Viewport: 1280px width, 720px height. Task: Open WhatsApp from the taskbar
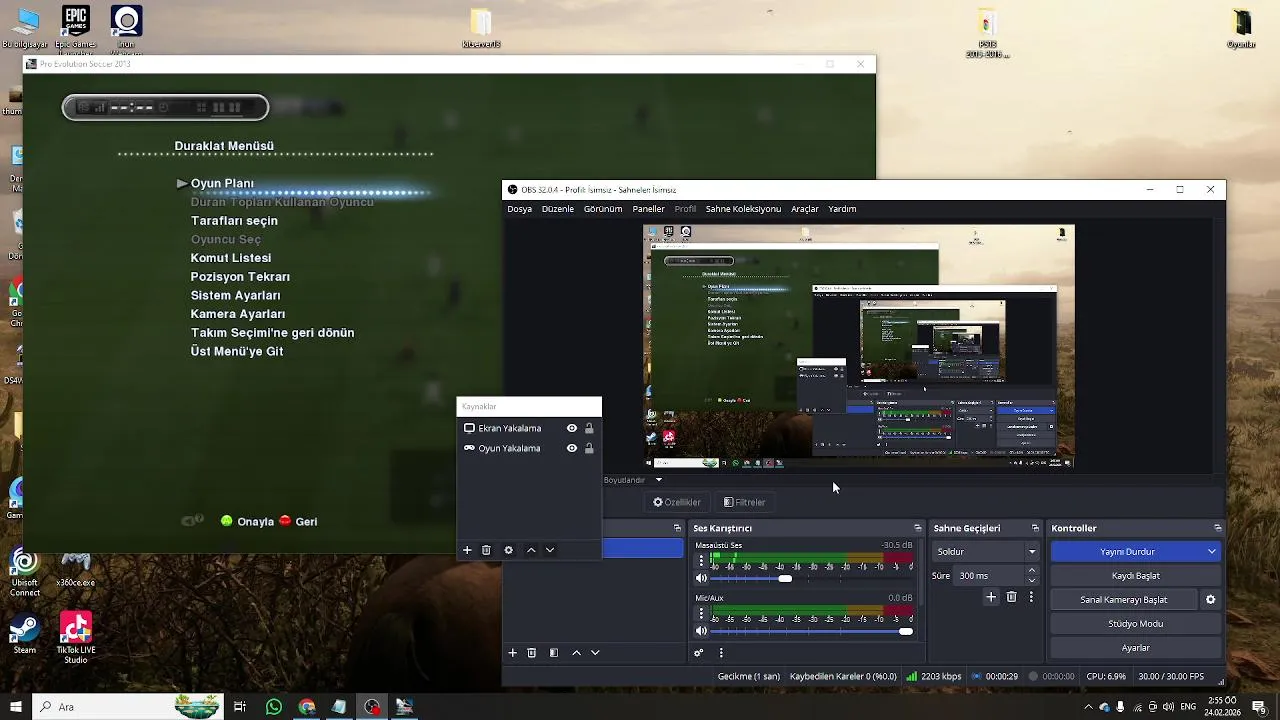[x=274, y=707]
